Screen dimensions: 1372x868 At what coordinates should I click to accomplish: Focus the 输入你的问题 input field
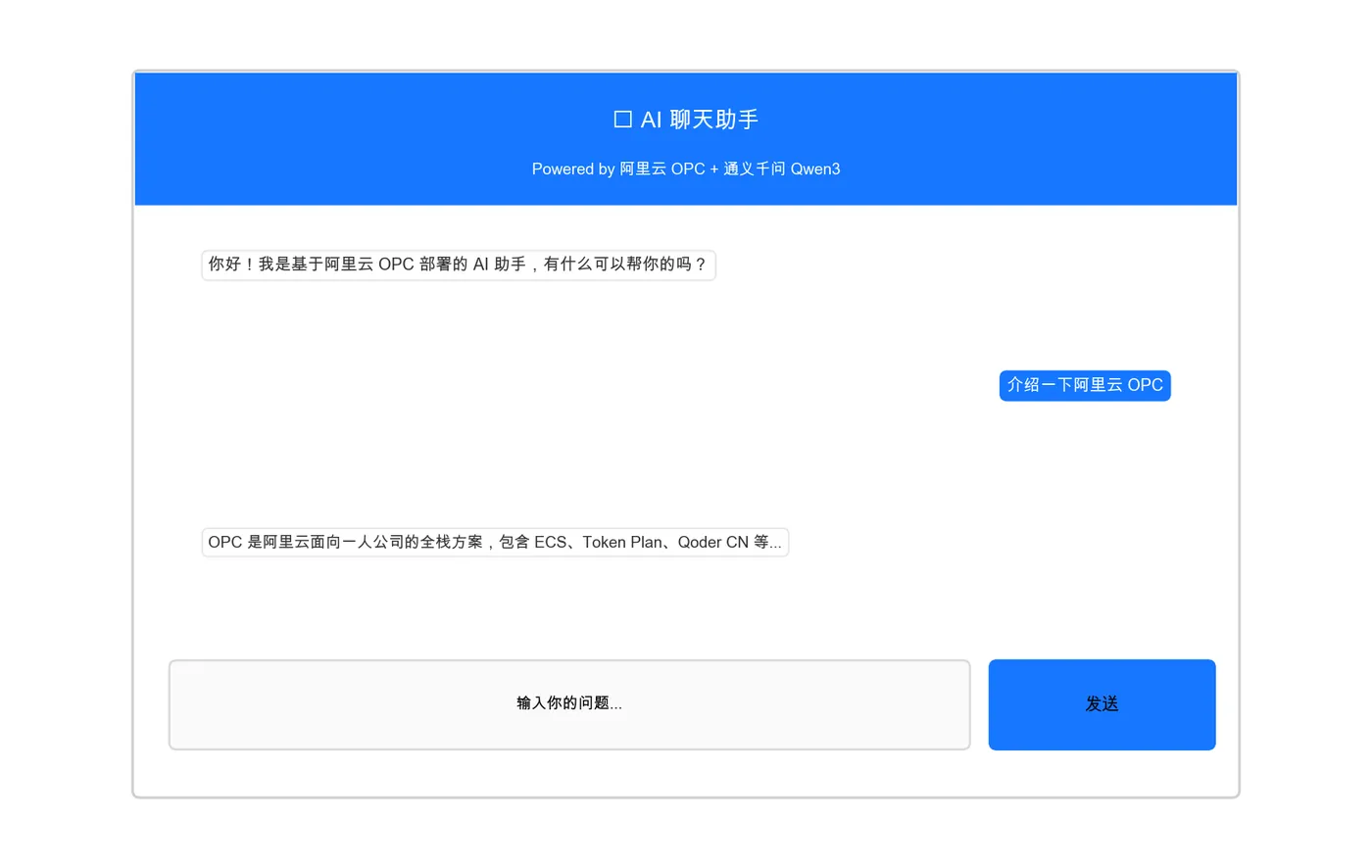click(x=569, y=704)
